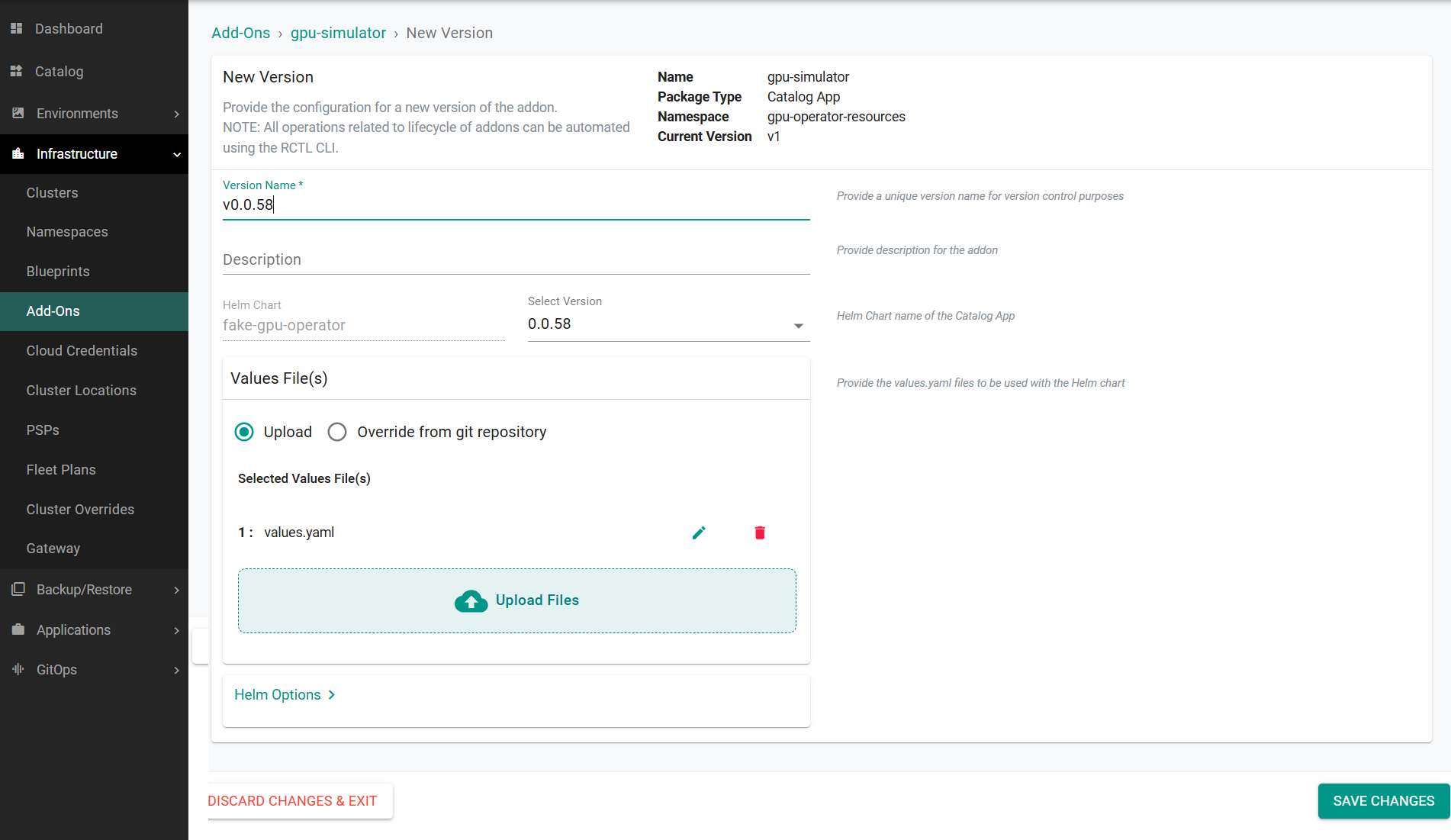The height and width of the screenshot is (840, 1451).
Task: Select Add-Ons in the sidebar
Action: click(94, 311)
